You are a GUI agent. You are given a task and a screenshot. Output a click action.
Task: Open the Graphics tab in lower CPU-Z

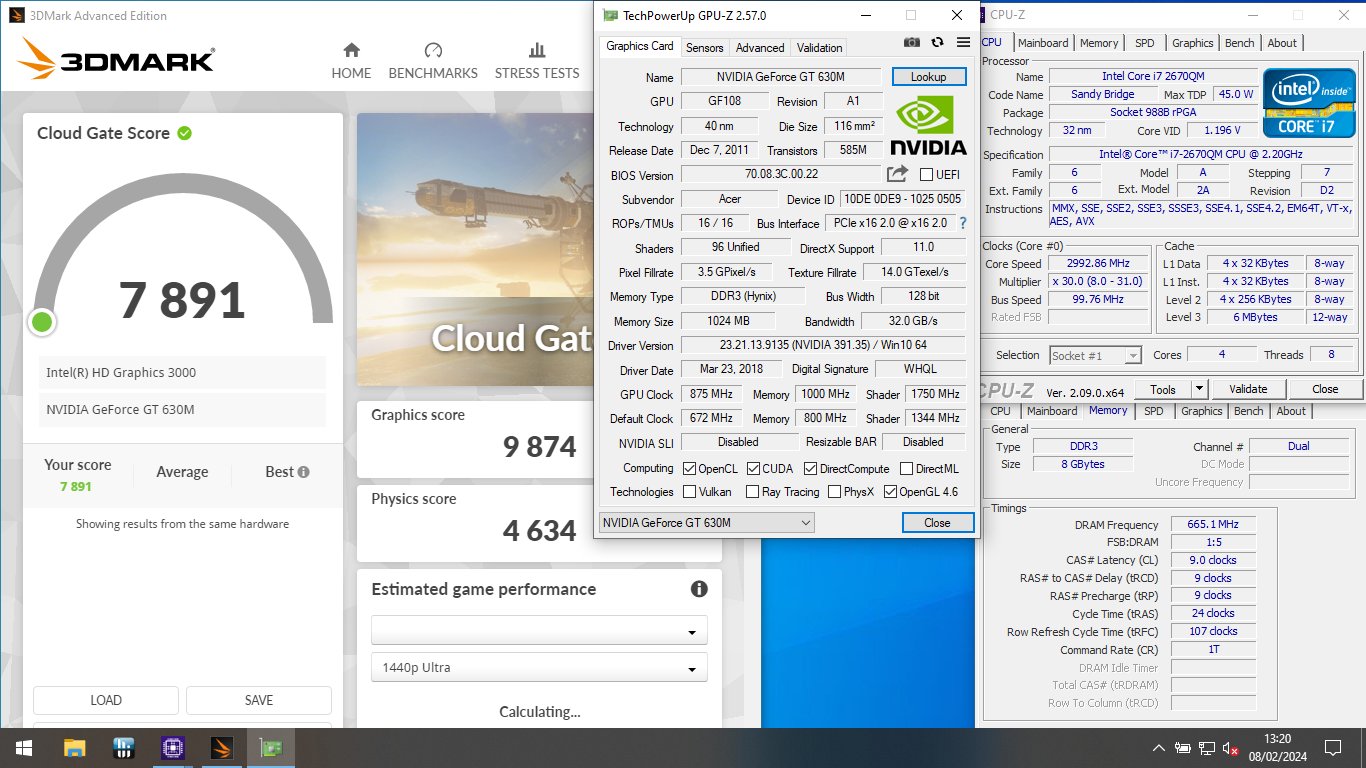(x=1201, y=411)
